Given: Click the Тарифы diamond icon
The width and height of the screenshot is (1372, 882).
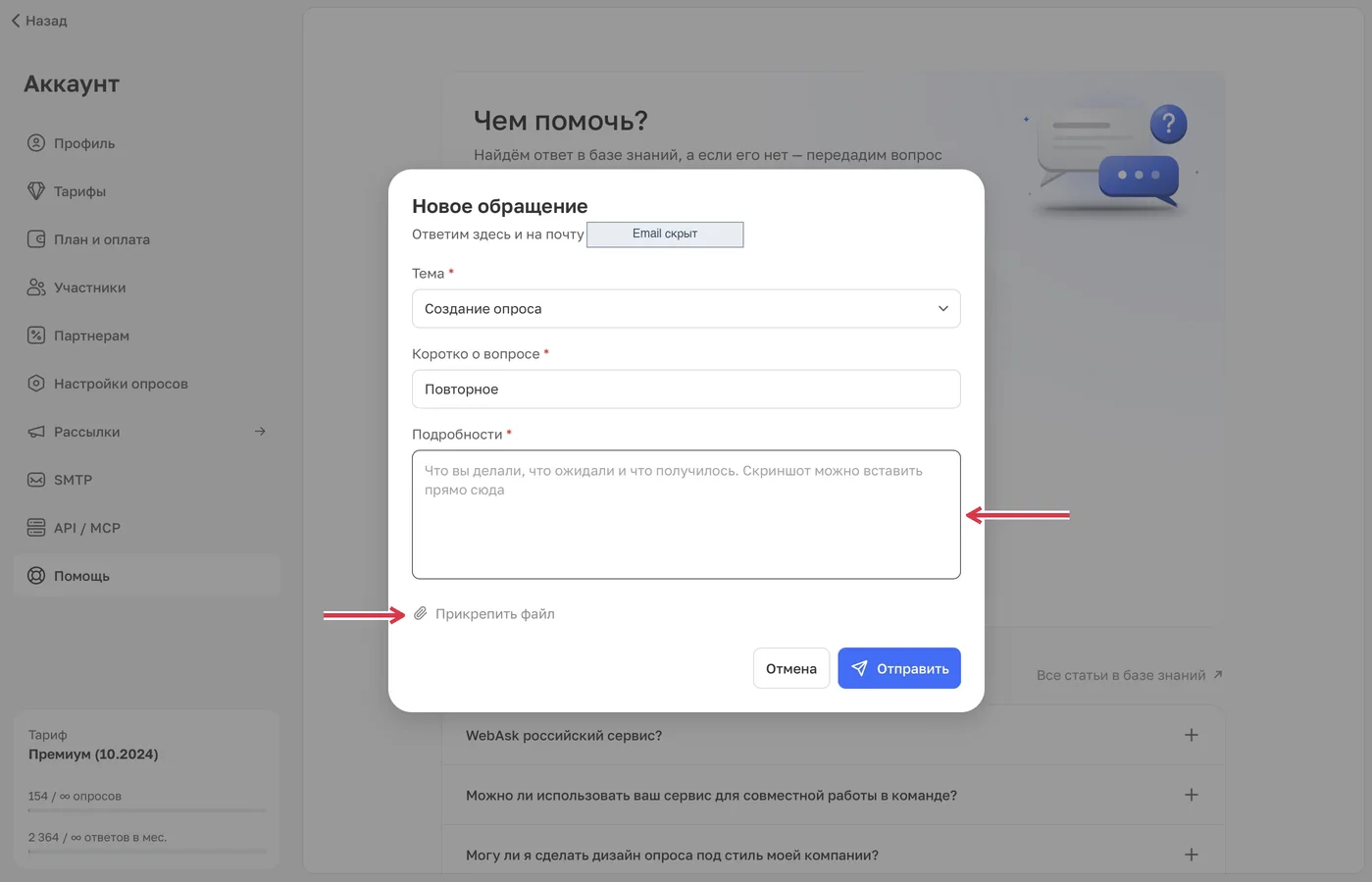Looking at the screenshot, I should click(x=36, y=191).
